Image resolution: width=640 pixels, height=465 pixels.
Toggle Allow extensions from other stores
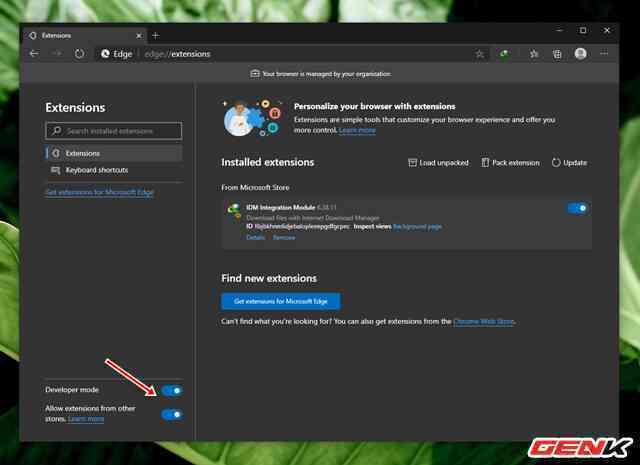click(x=172, y=414)
